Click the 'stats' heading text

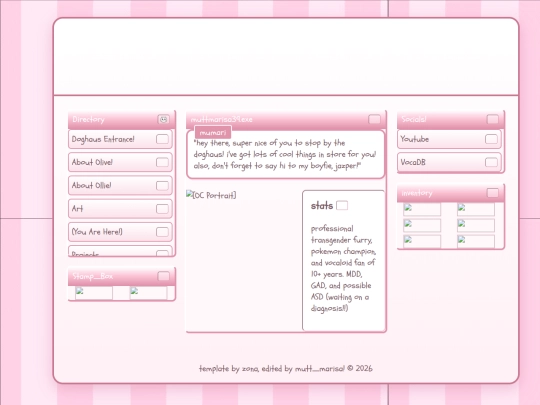322,206
